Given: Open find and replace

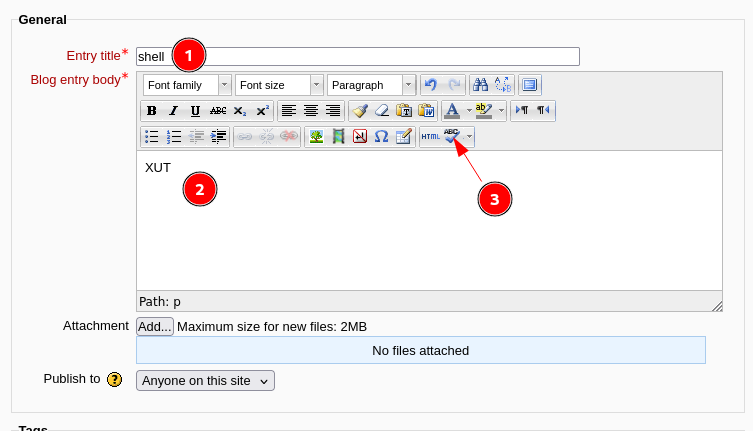Looking at the screenshot, I should (x=502, y=85).
